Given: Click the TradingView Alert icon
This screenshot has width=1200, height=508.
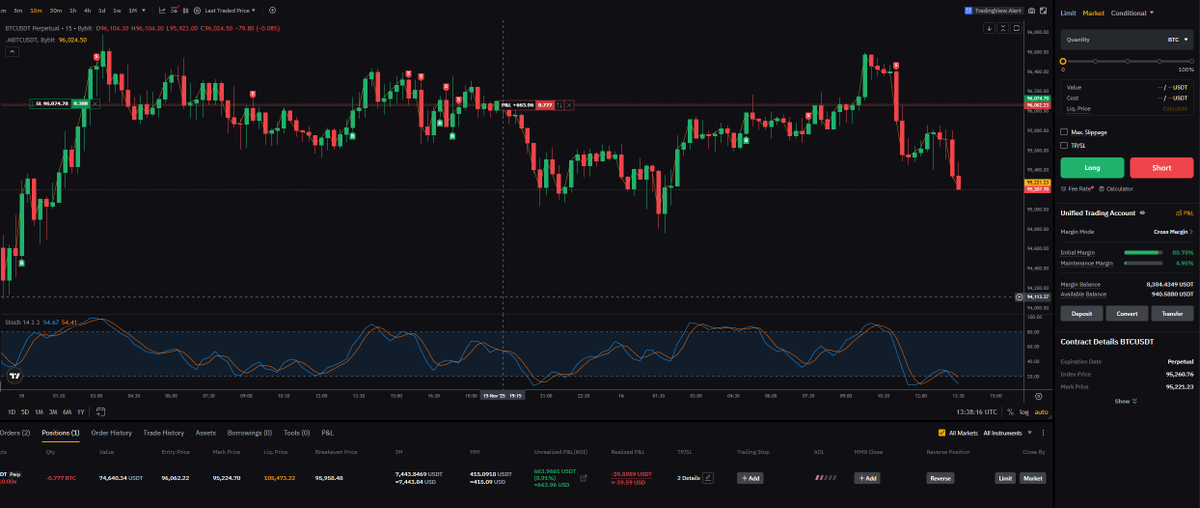Looking at the screenshot, I should pos(969,11).
